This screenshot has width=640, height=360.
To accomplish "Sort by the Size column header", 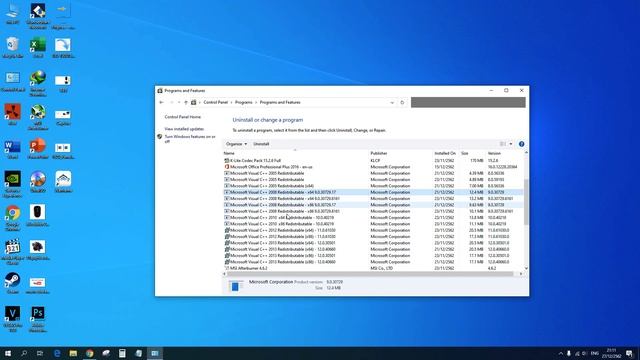I will [473, 153].
